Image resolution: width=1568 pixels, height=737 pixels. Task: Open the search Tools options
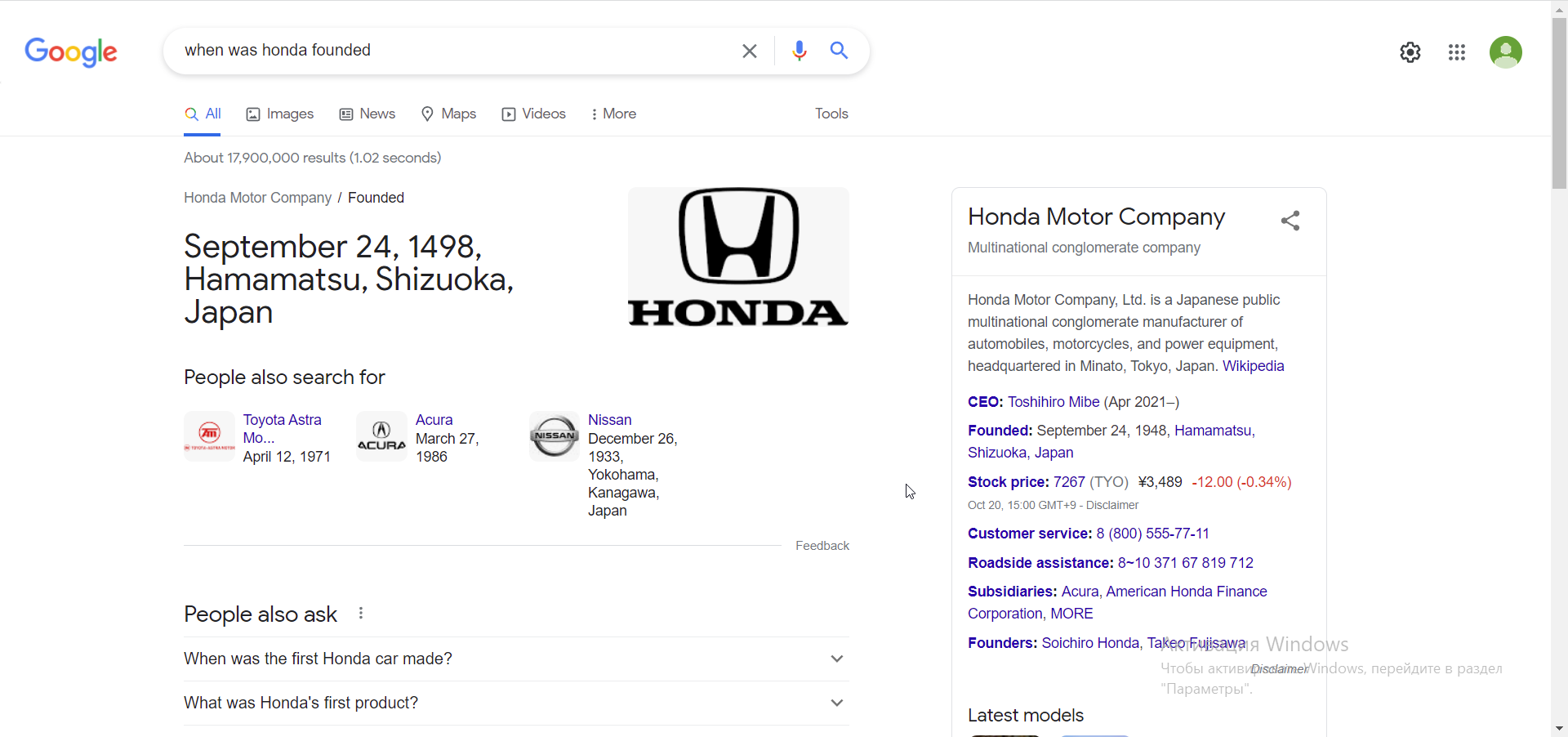point(831,114)
